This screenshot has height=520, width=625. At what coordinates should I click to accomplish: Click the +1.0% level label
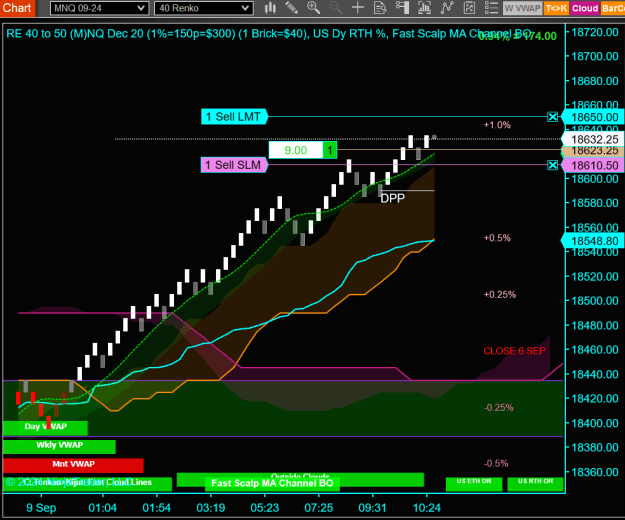pyautogui.click(x=497, y=125)
